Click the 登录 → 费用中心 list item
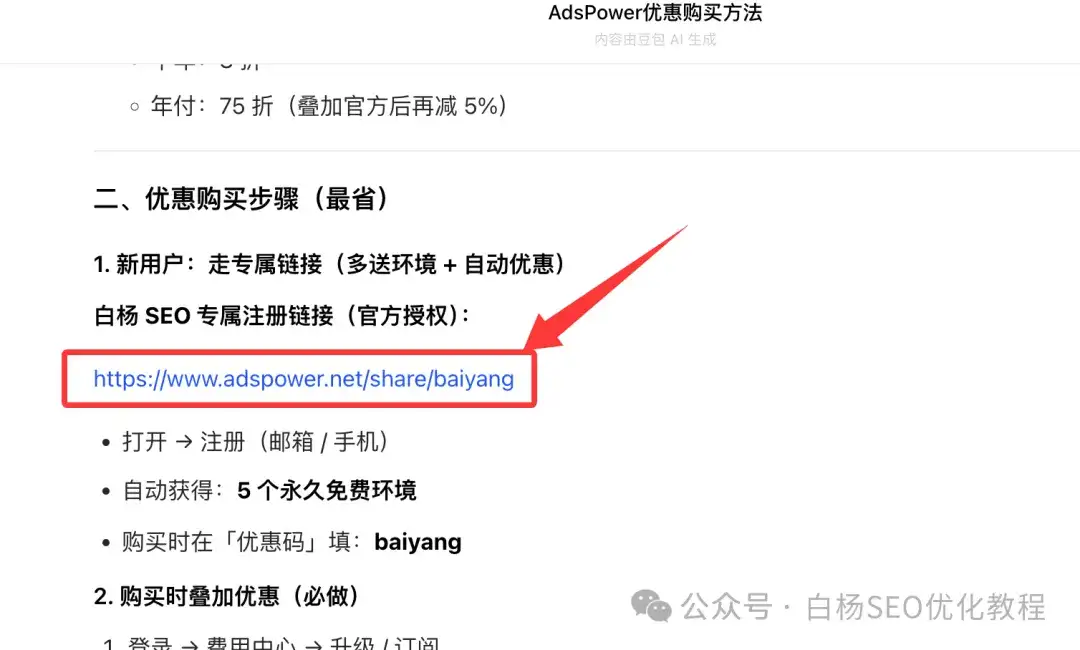 (271, 644)
